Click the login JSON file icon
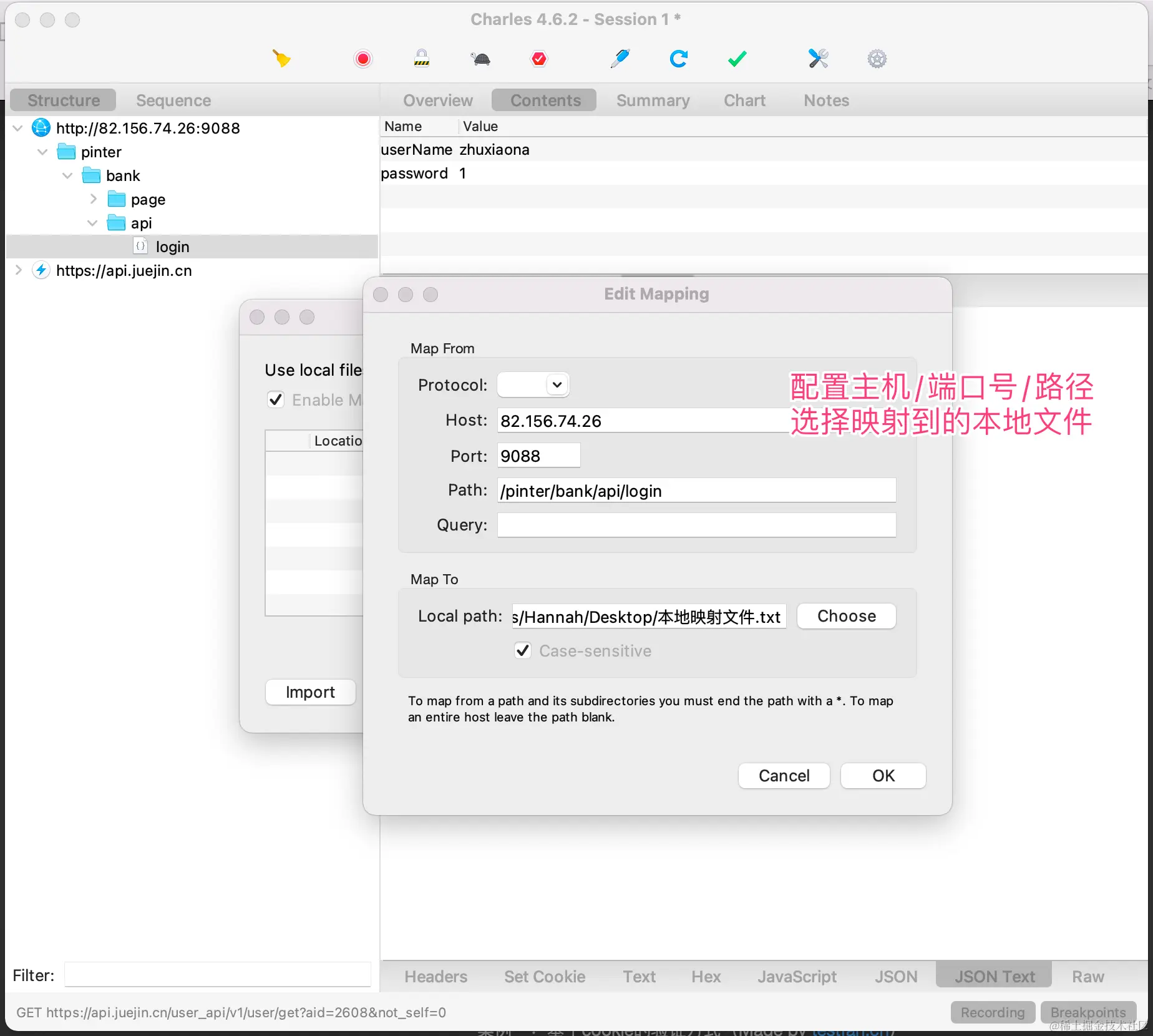The width and height of the screenshot is (1153, 1036). 141,247
